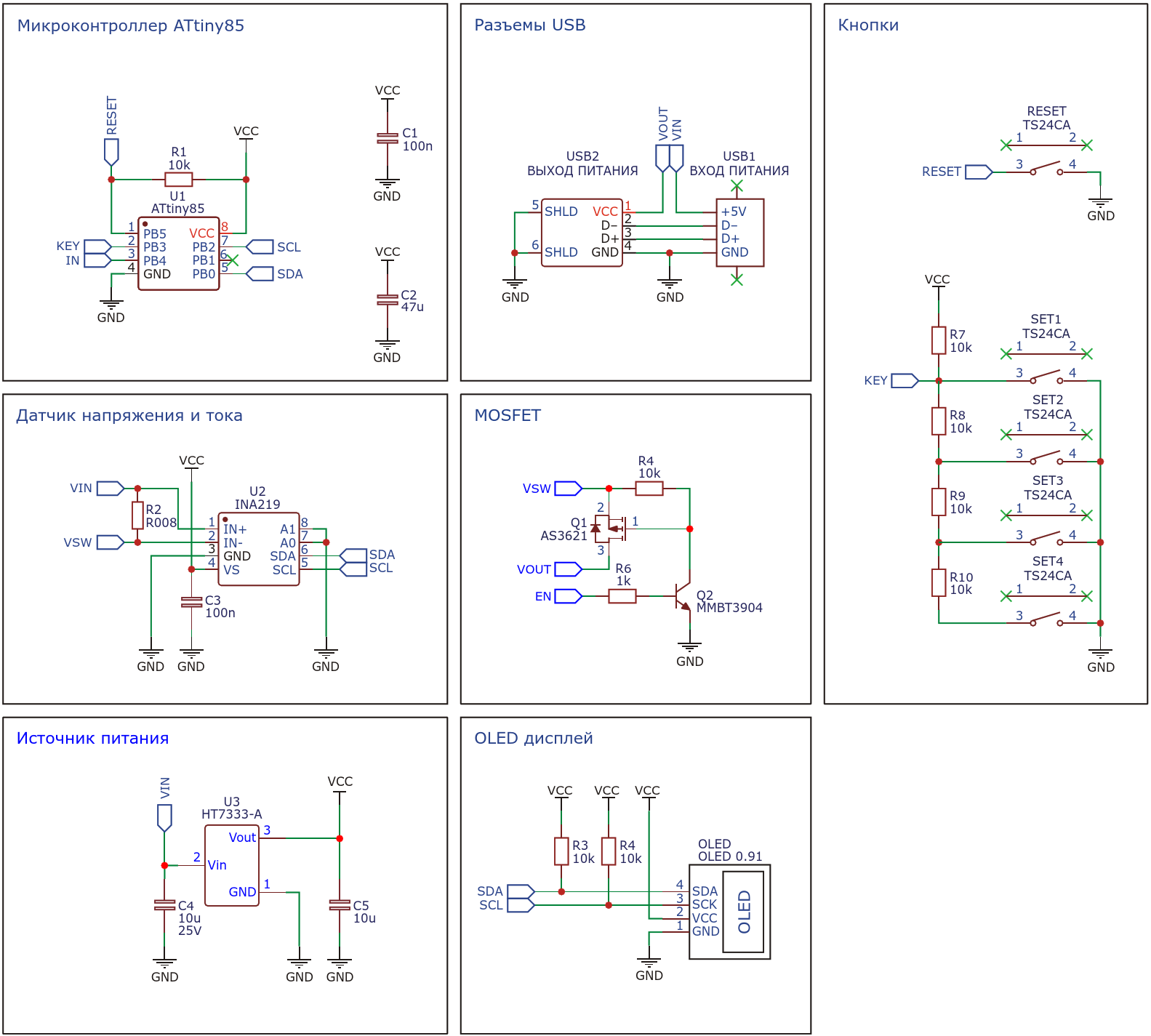
Task: Select the USB1 input power connector
Action: [x=739, y=233]
